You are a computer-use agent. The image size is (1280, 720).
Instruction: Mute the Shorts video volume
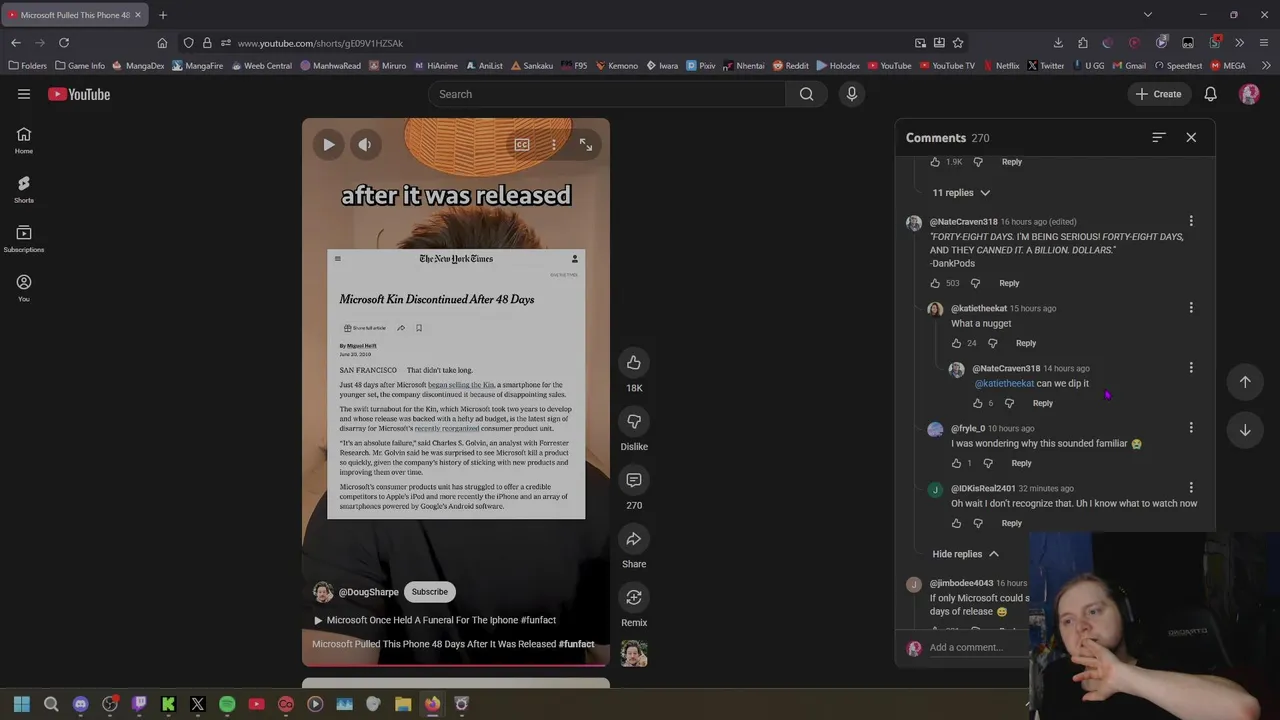(x=365, y=145)
